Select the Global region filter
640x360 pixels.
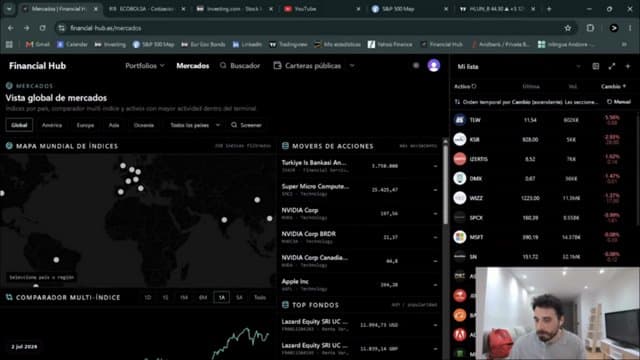pyautogui.click(x=19, y=125)
